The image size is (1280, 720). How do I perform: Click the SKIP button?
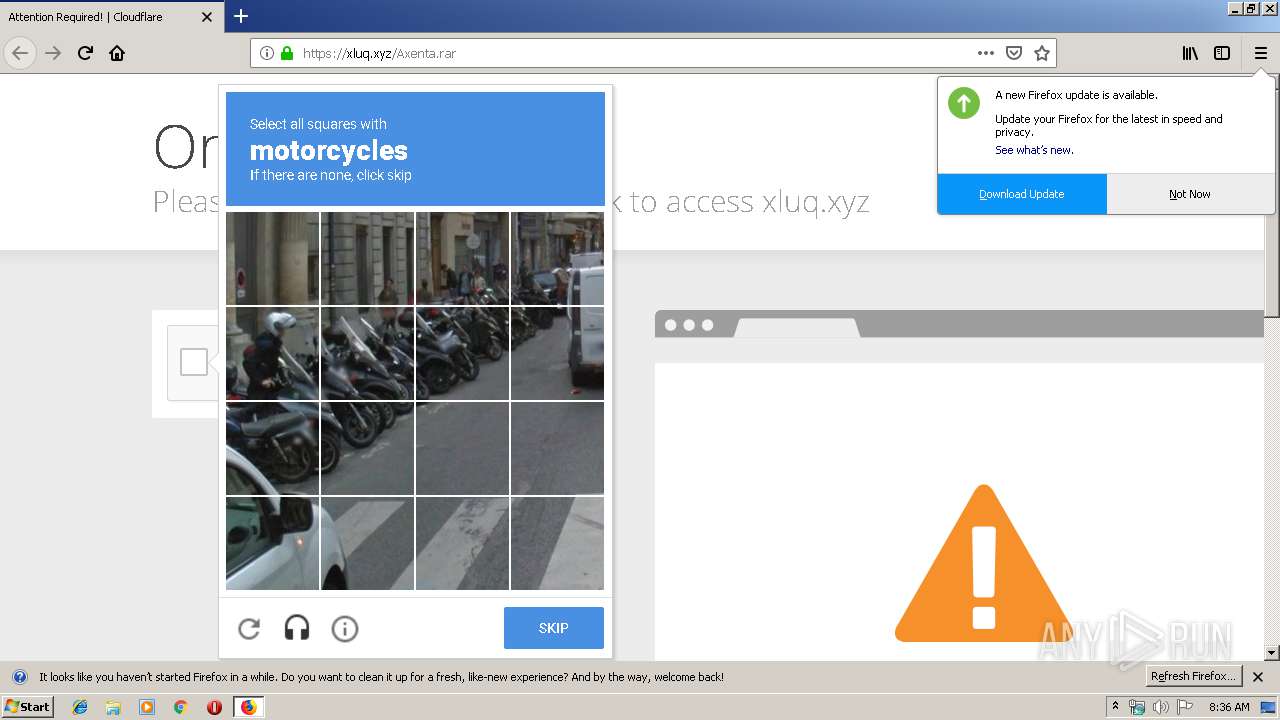click(x=554, y=628)
